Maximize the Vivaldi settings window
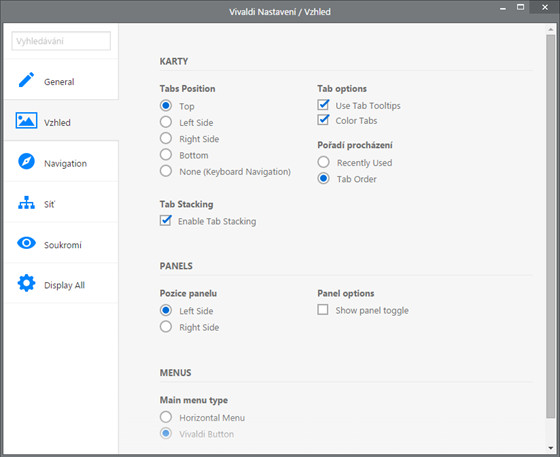The height and width of the screenshot is (457, 560). click(x=521, y=7)
